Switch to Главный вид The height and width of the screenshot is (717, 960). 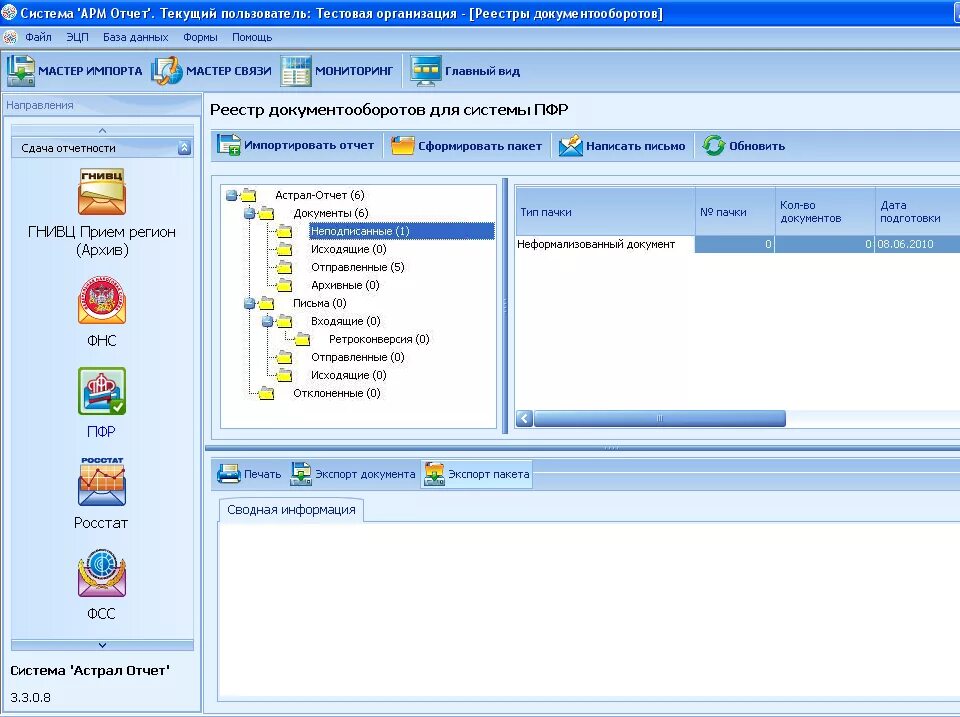(465, 71)
